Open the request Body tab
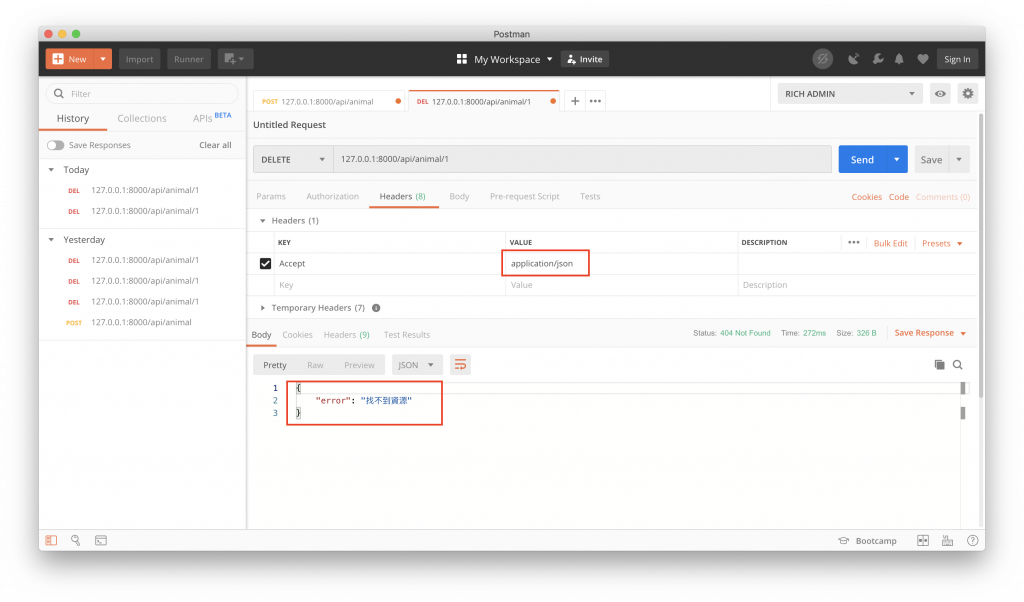Screen dimensions: 1024x602 459,196
